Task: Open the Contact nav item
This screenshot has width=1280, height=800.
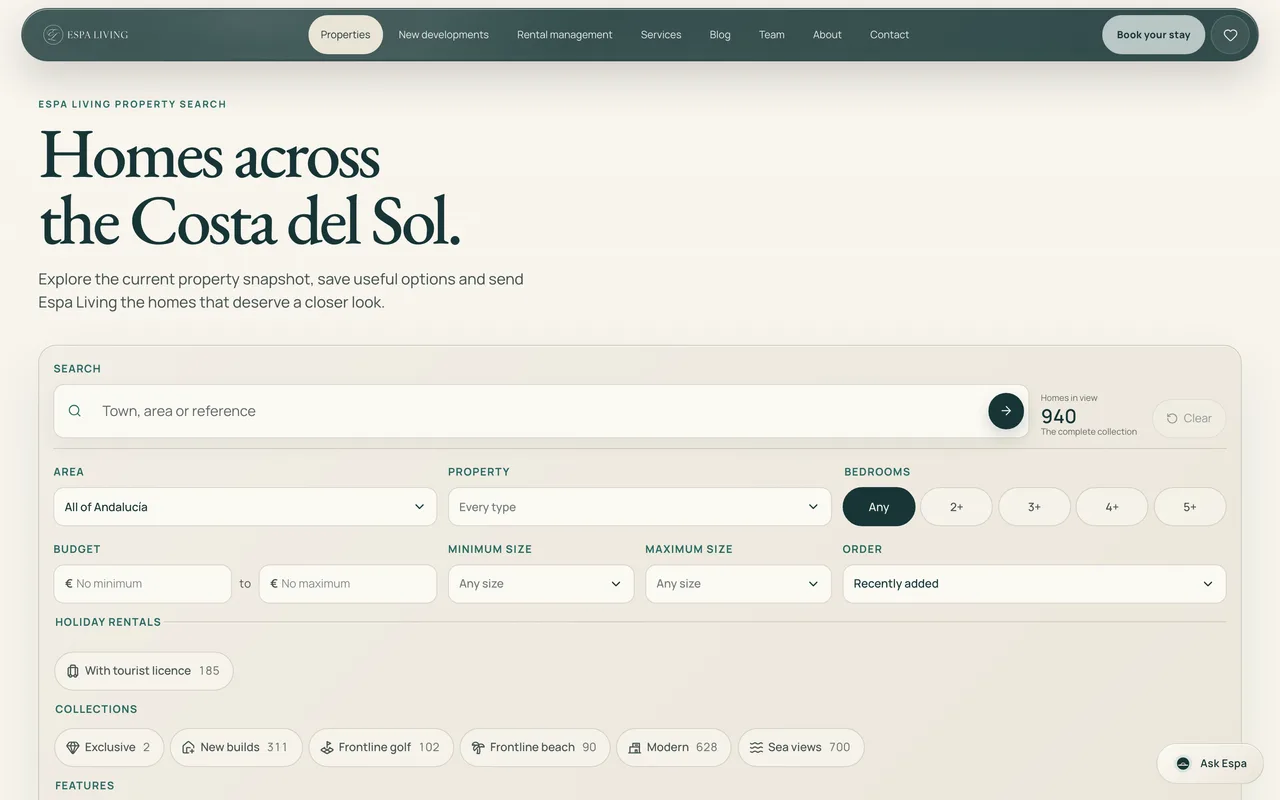Action: pos(890,35)
